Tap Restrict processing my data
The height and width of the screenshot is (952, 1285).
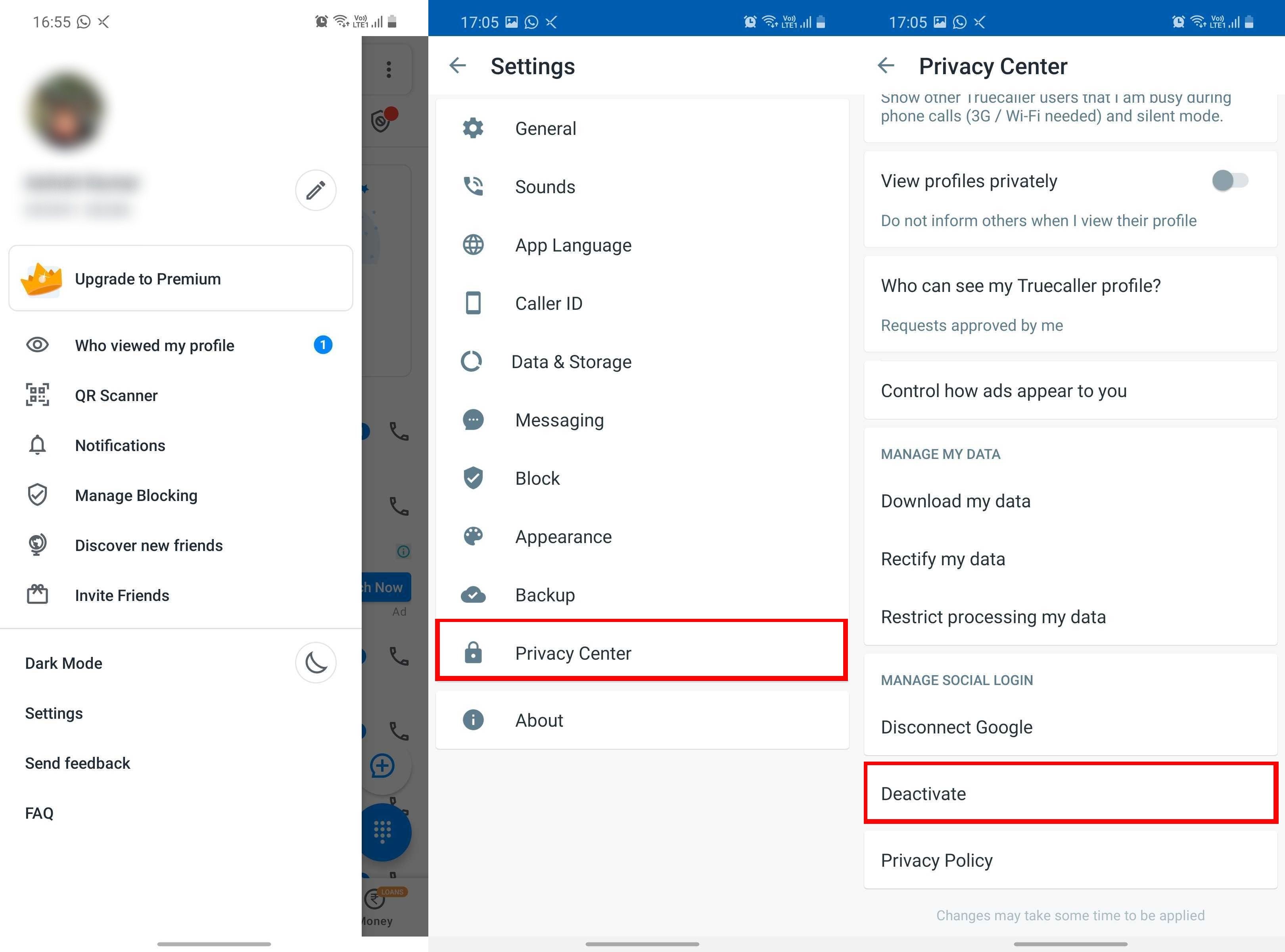(x=1070, y=616)
